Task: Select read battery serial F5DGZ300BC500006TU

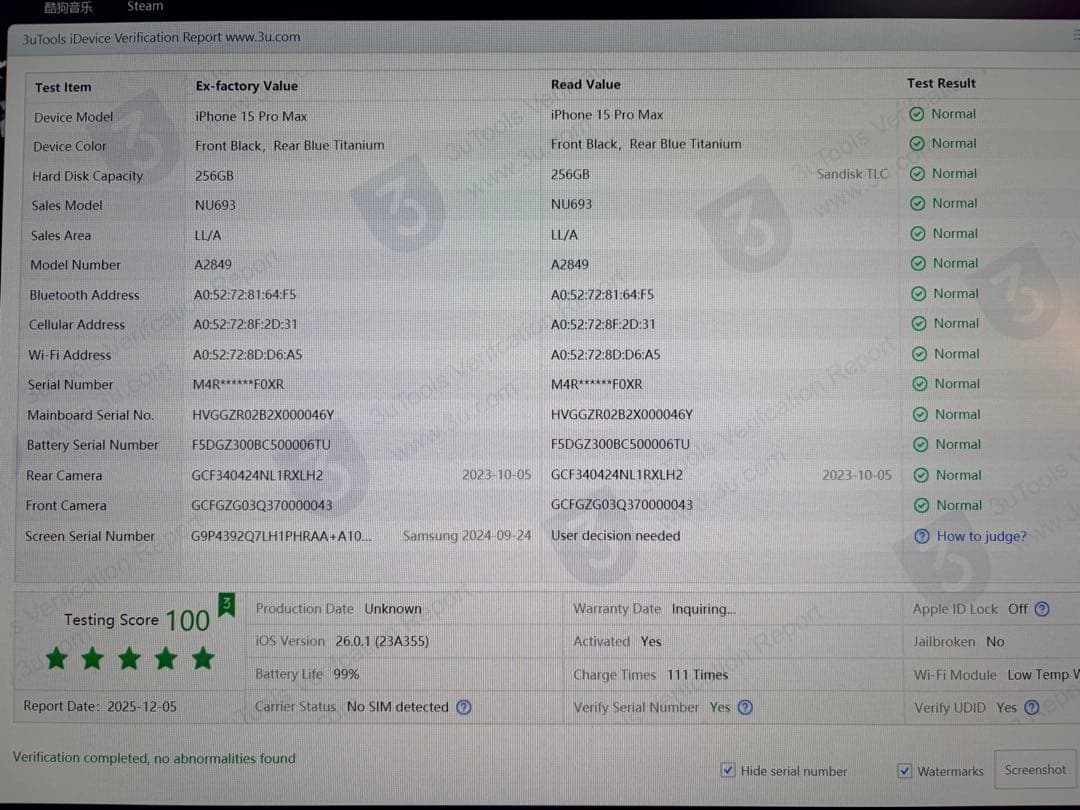Action: (620, 444)
